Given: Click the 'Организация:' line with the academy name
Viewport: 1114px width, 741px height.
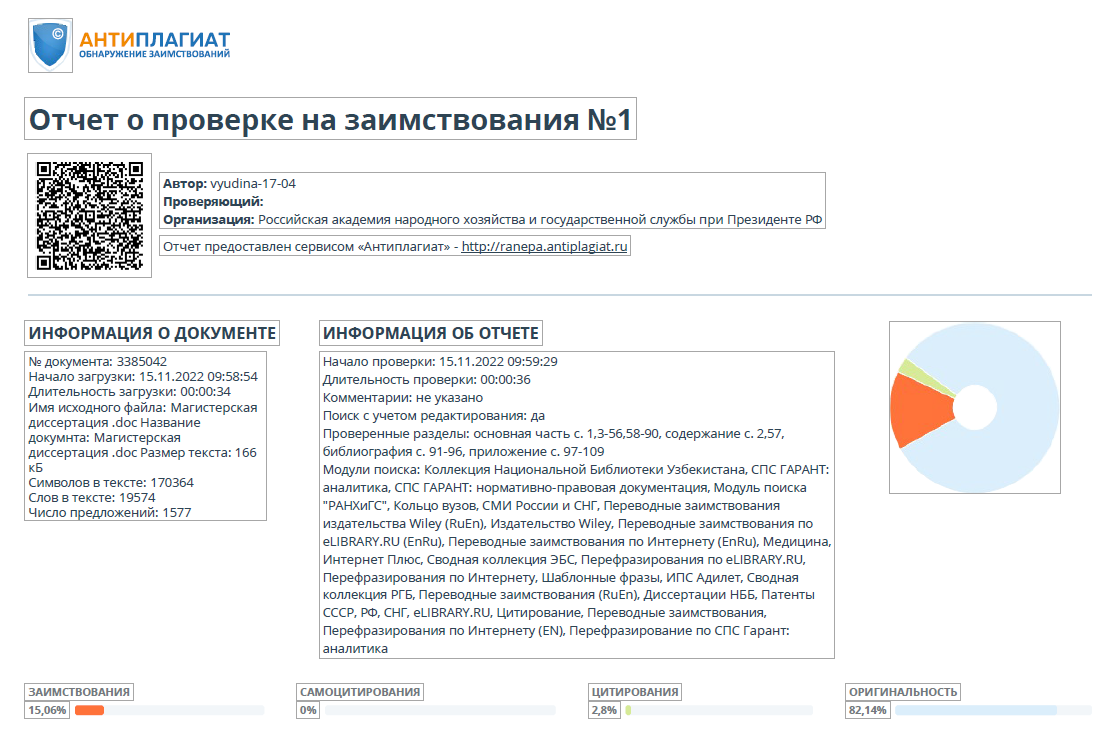Looking at the screenshot, I should (x=492, y=220).
